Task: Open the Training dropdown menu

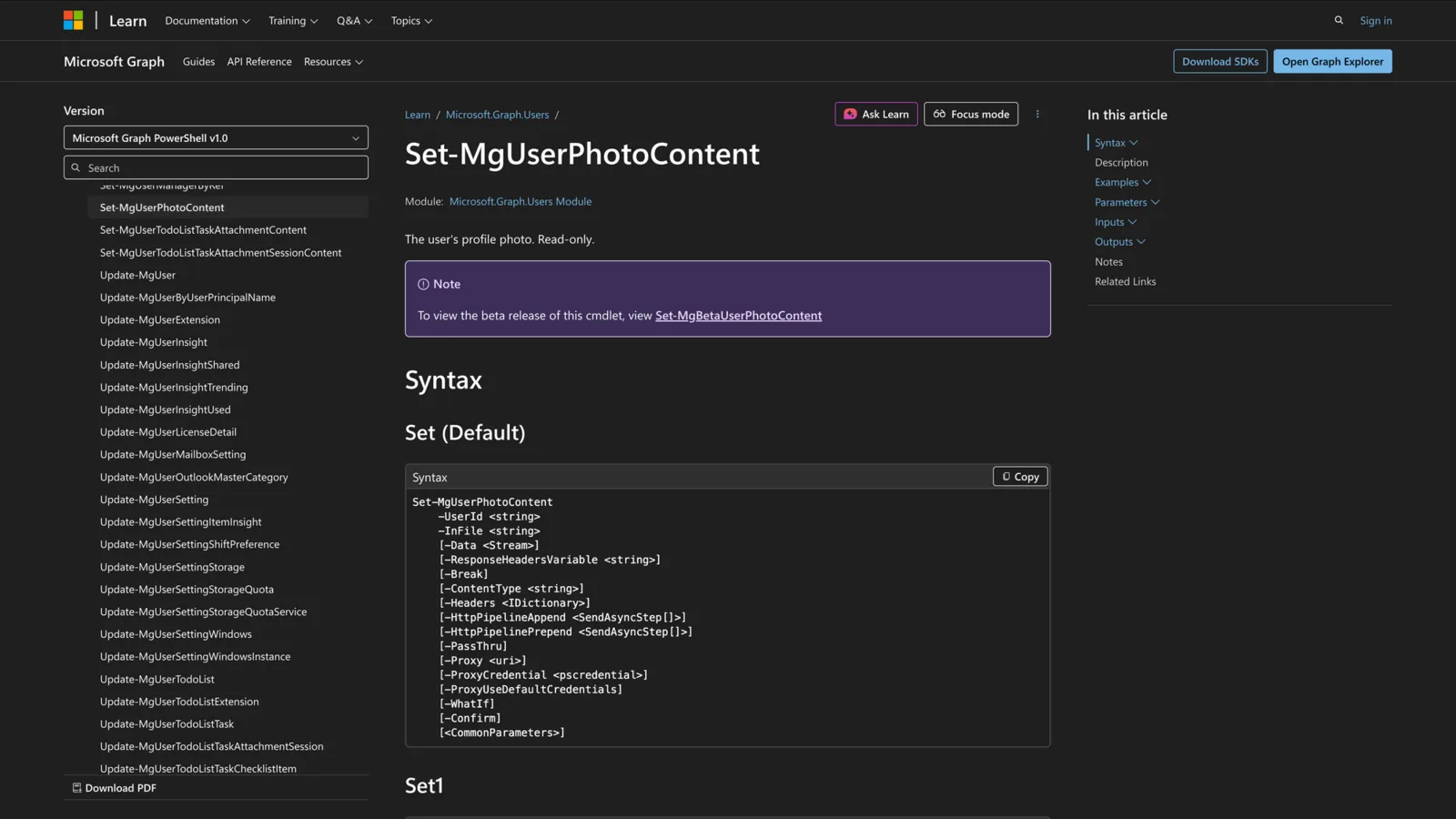Action: pos(293,20)
